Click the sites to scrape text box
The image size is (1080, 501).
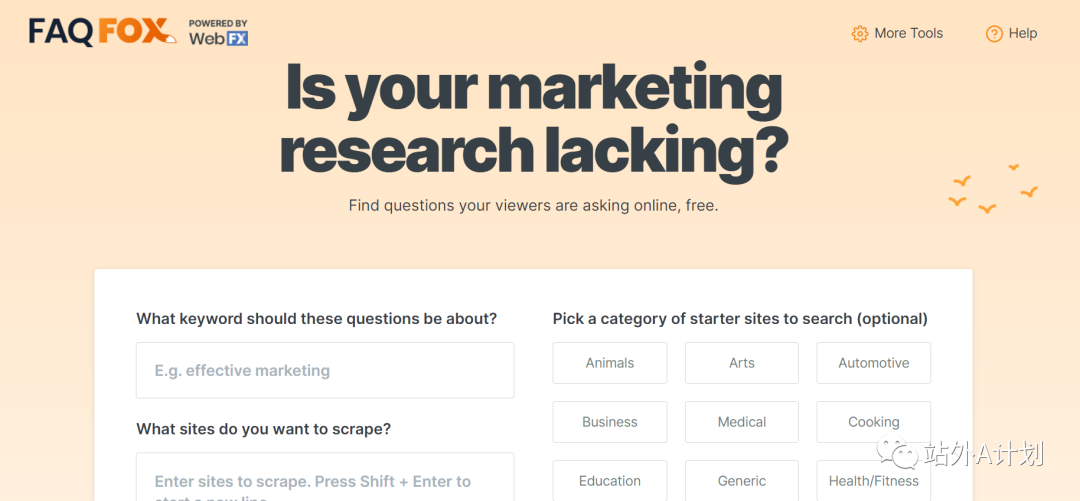pyautogui.click(x=325, y=481)
